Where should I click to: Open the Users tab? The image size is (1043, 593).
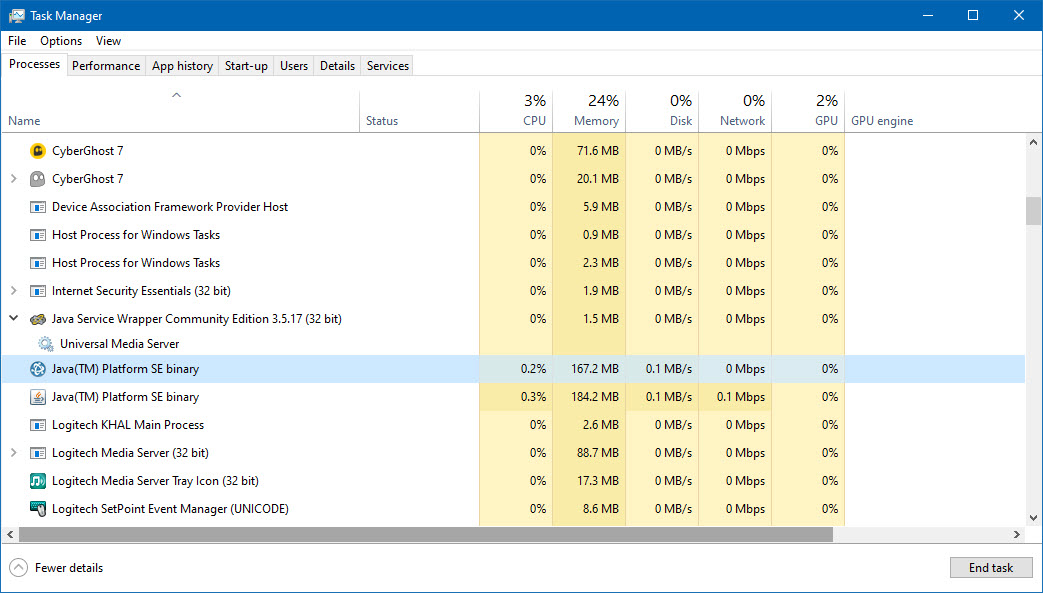[x=294, y=66]
